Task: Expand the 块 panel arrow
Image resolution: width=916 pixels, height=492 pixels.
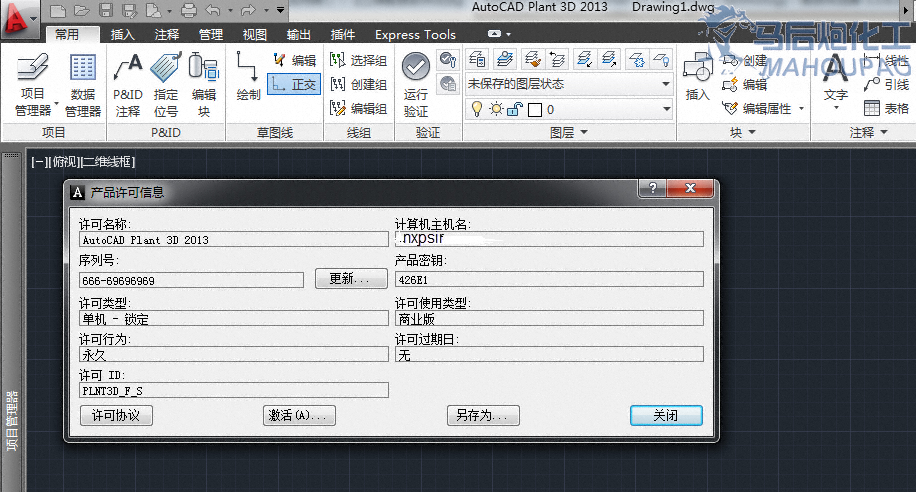Action: tap(752, 133)
